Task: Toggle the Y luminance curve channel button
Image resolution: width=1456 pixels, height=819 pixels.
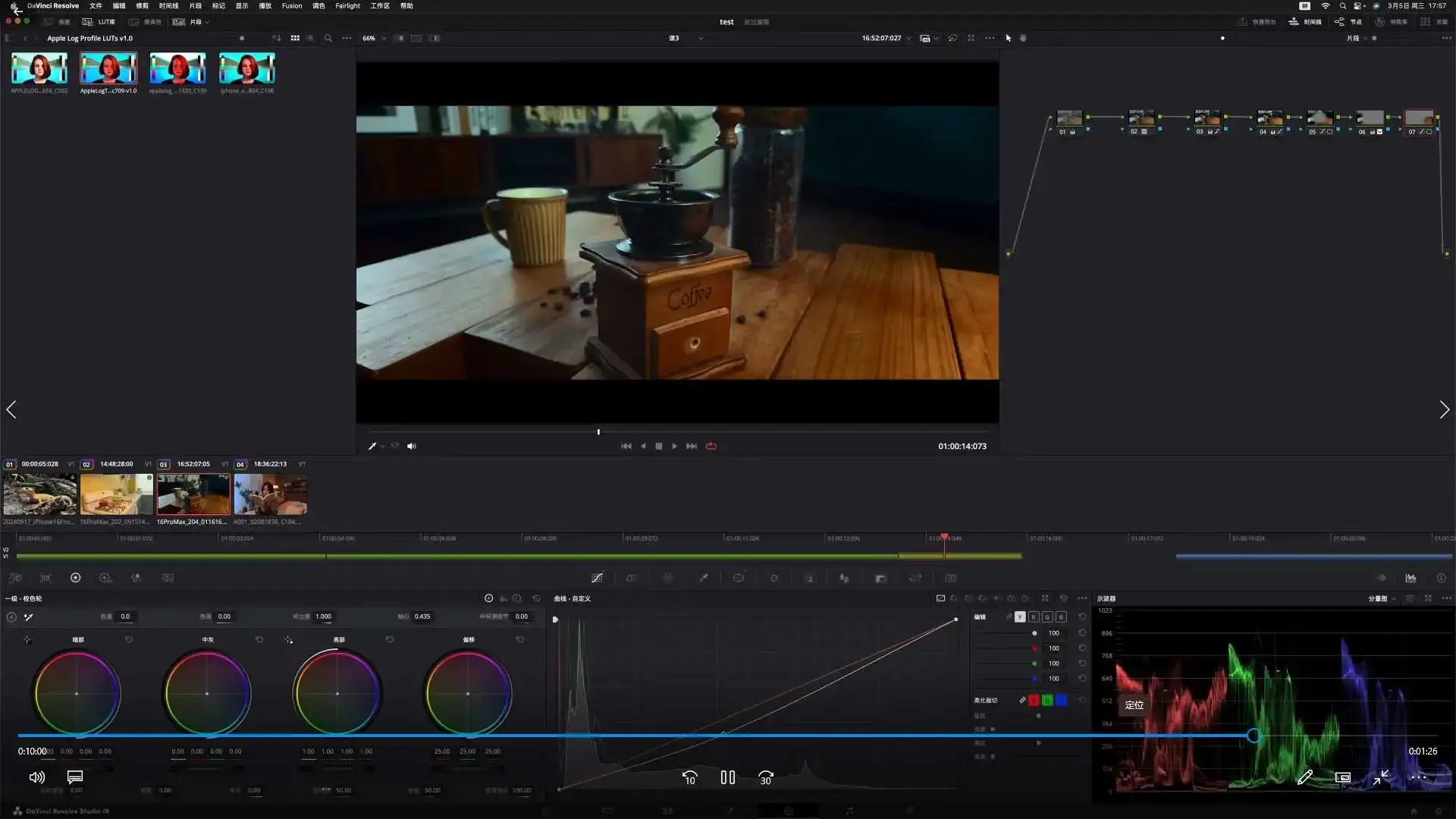Action: click(1020, 617)
